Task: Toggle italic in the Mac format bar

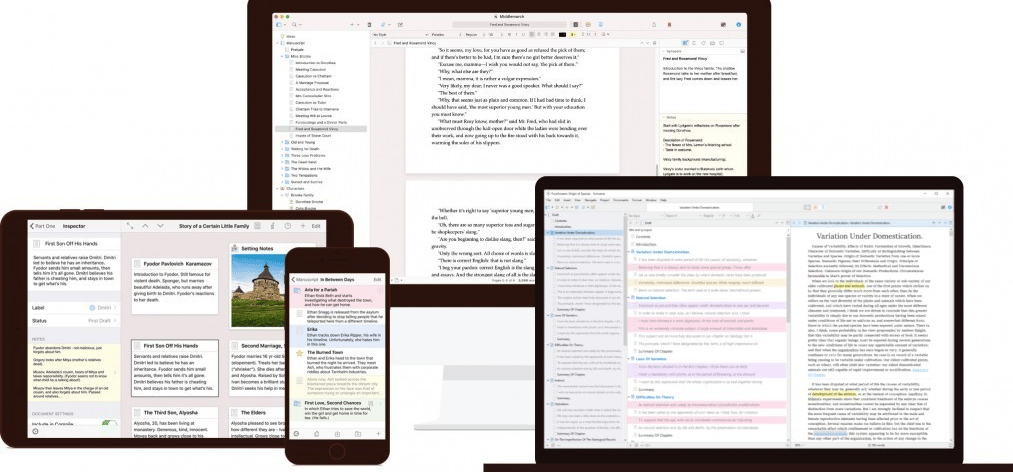Action: [516, 34]
